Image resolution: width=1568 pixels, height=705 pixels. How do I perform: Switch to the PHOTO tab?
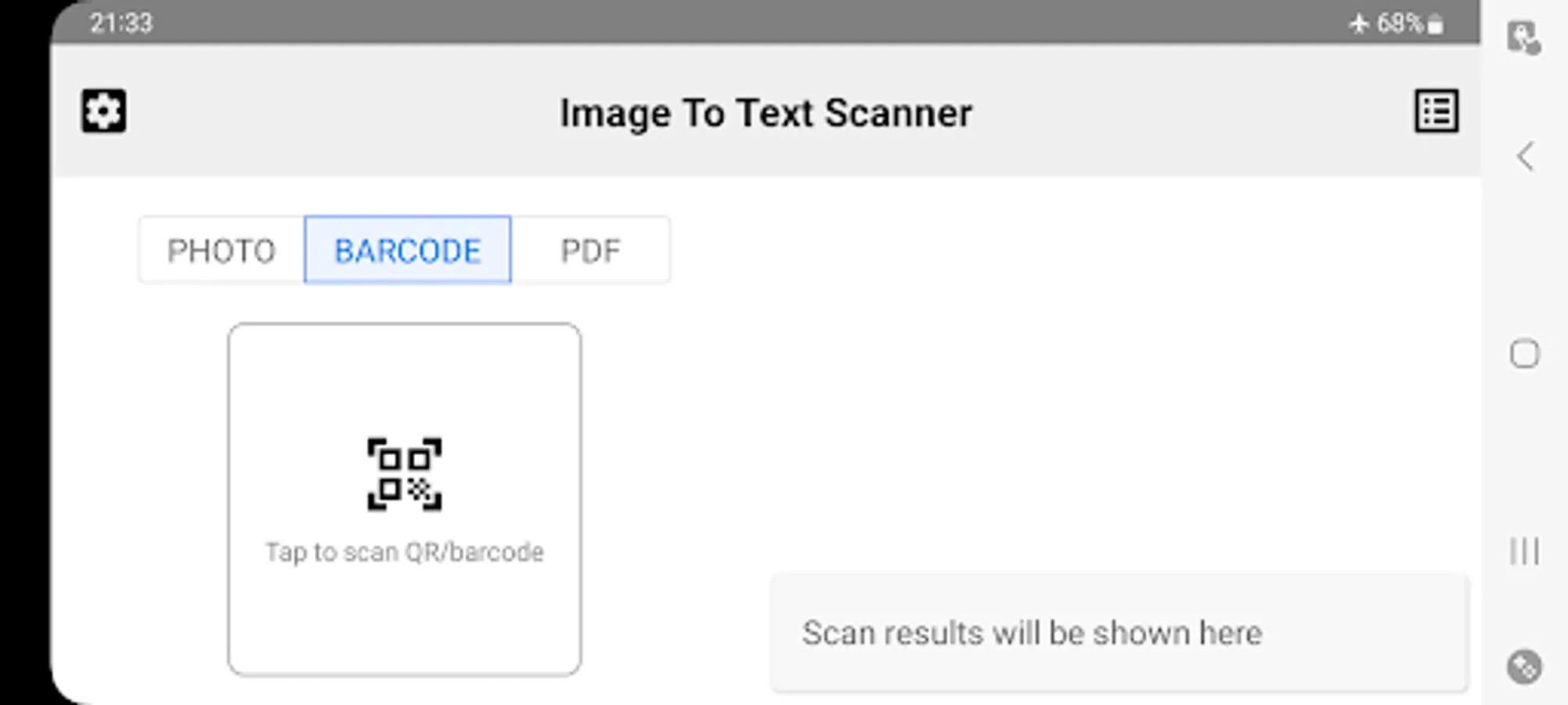pyautogui.click(x=222, y=251)
